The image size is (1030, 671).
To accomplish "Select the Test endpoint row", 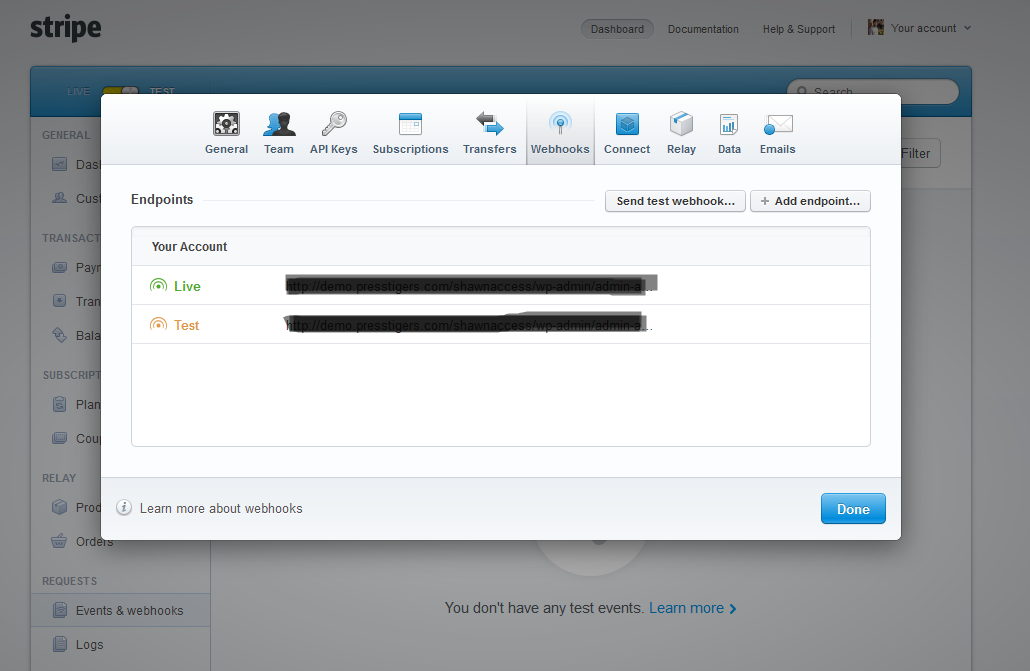I will pyautogui.click(x=500, y=325).
